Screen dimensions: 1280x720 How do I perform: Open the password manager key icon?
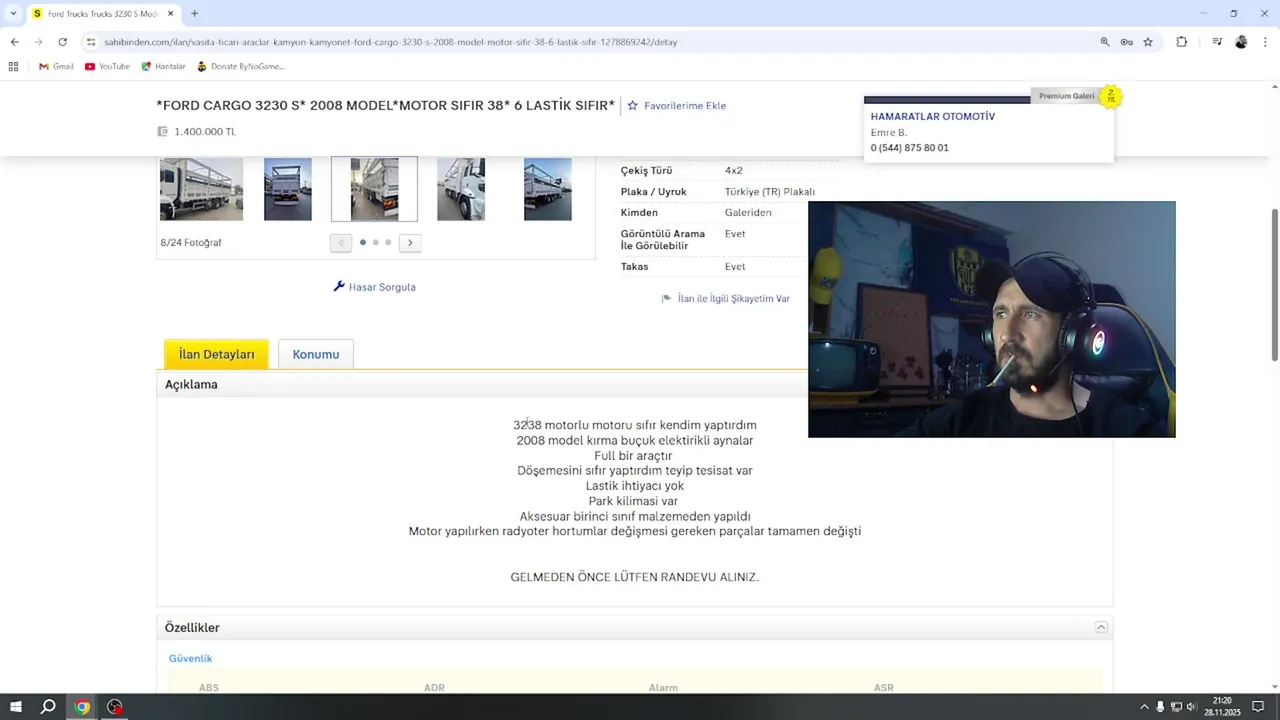1126,42
